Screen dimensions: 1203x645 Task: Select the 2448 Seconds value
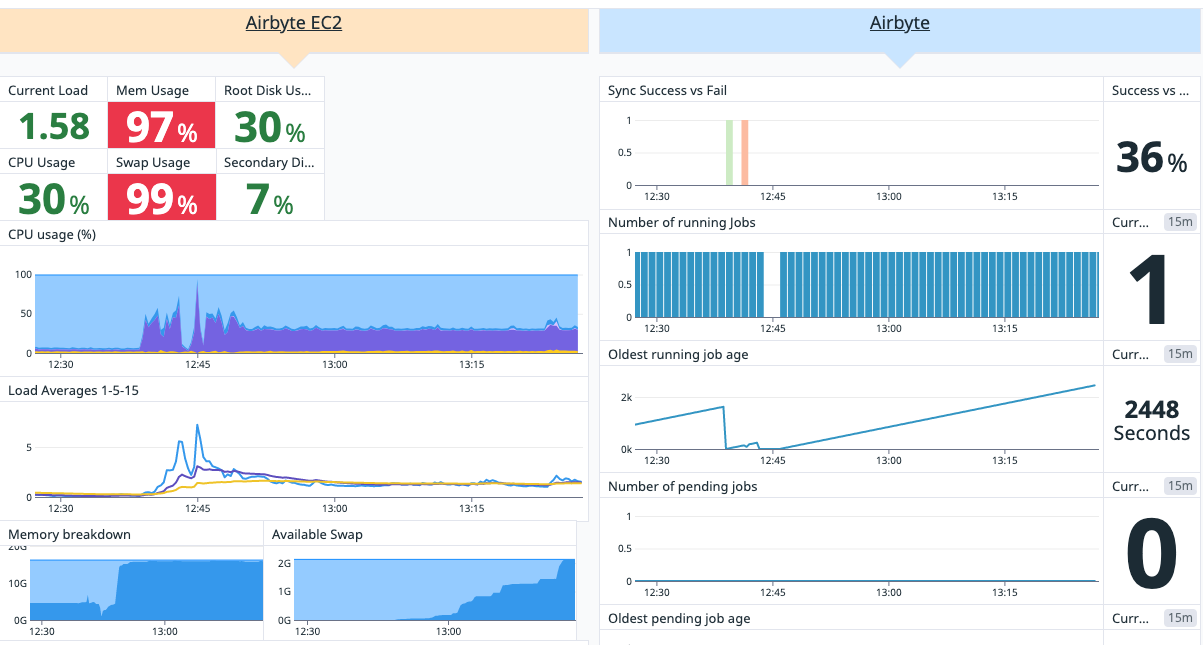[x=1152, y=420]
